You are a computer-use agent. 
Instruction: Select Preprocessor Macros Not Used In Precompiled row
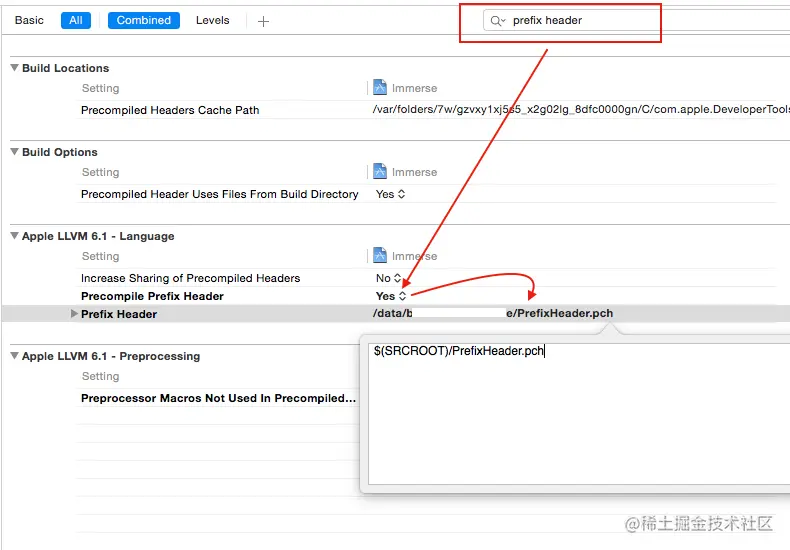pos(219,398)
